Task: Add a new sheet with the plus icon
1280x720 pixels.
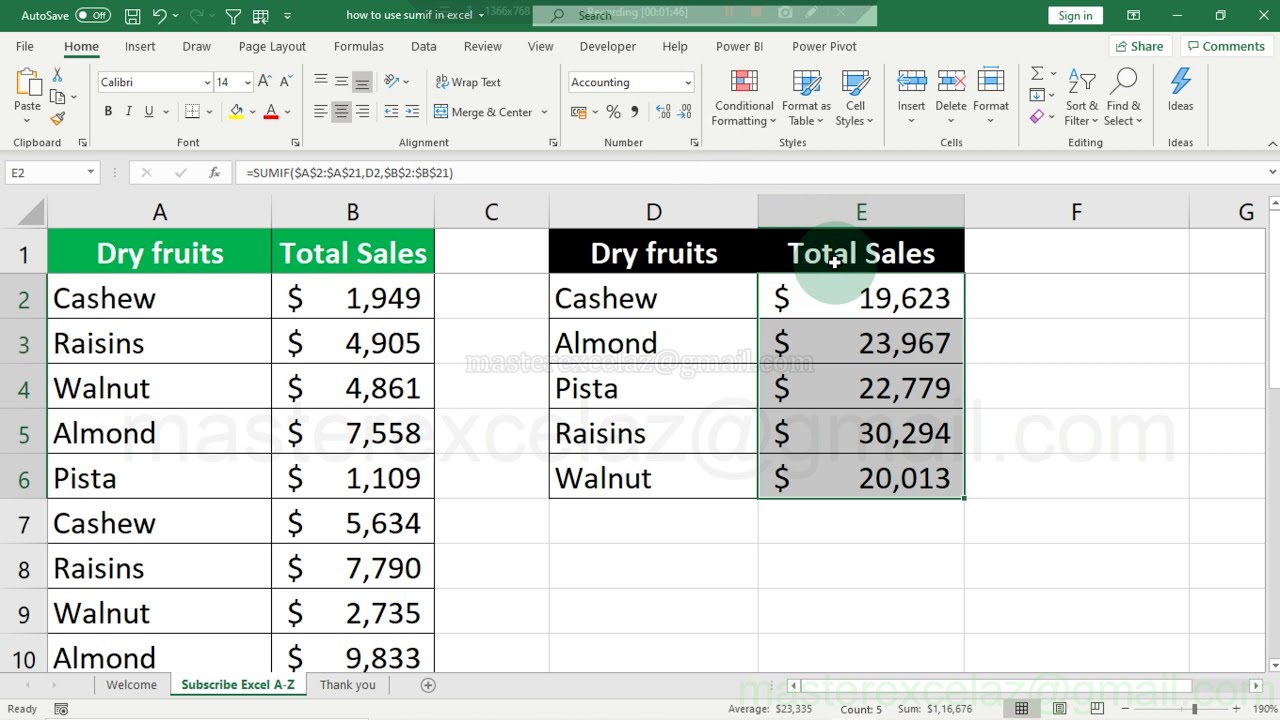Action: pyautogui.click(x=428, y=685)
